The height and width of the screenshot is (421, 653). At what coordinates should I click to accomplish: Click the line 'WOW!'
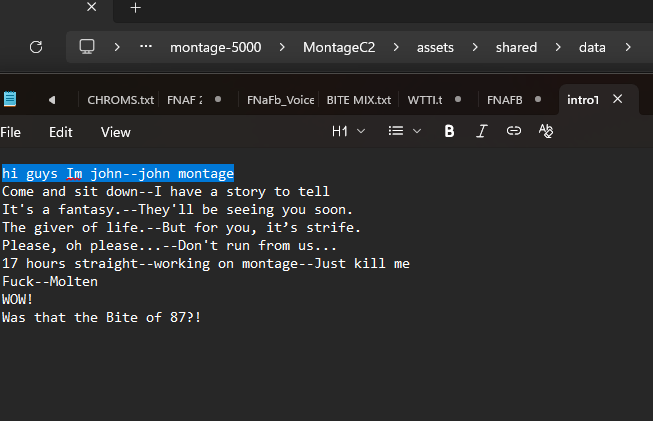coord(17,299)
